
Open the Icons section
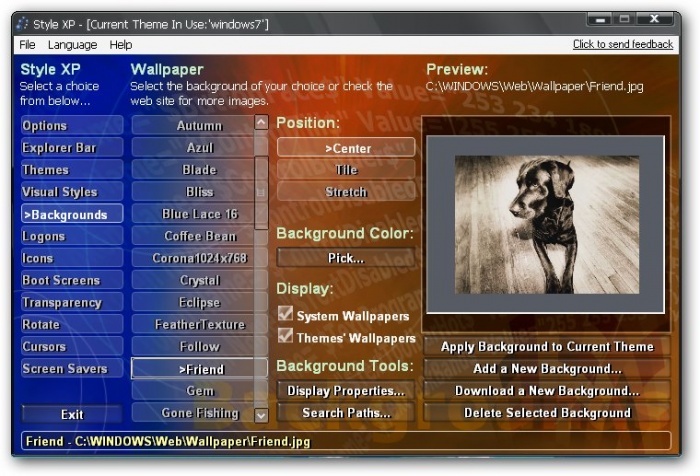coord(71,258)
